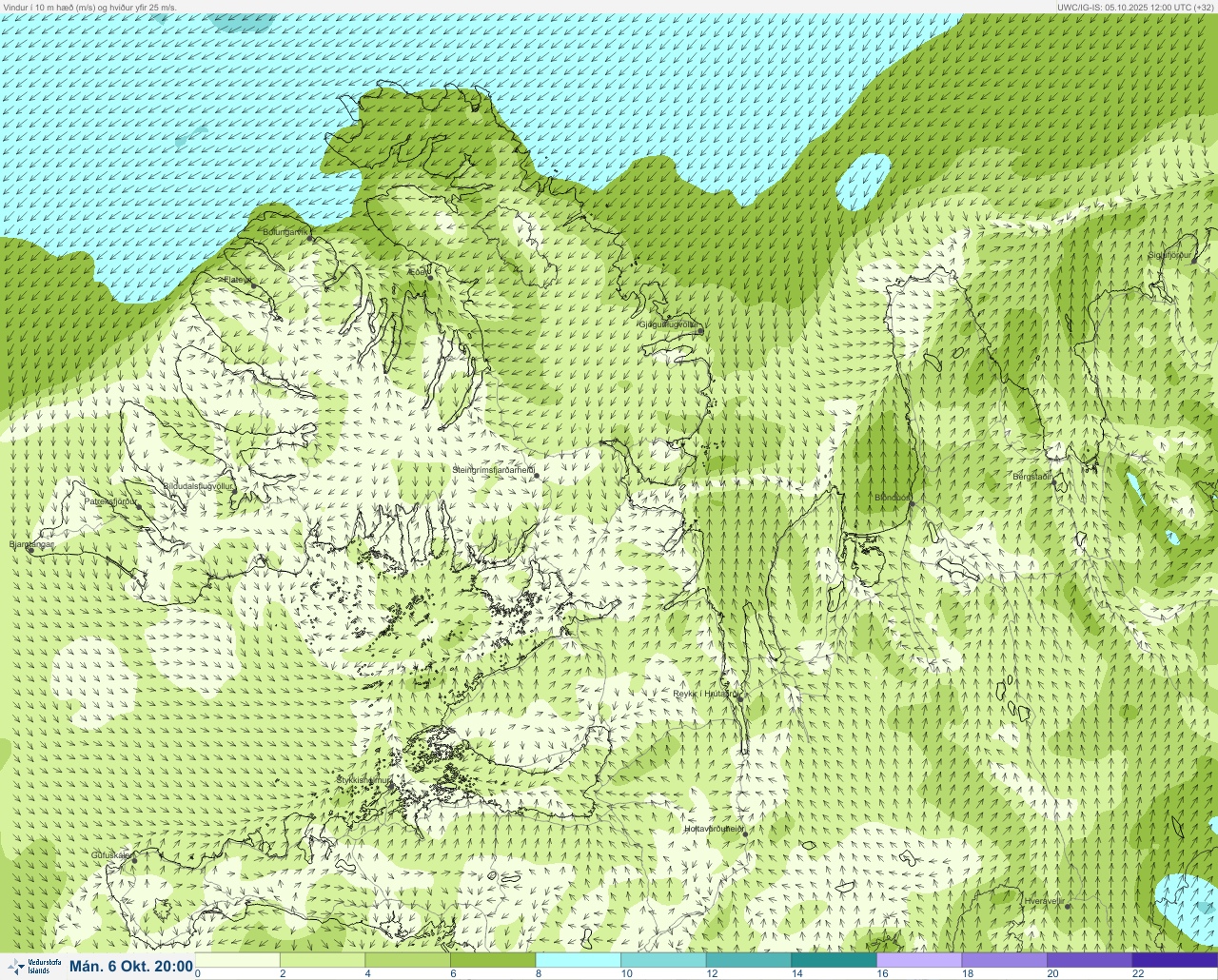Screen dimensions: 1218x980
Task: Click the Bolungarvík station label
Action: [286, 231]
